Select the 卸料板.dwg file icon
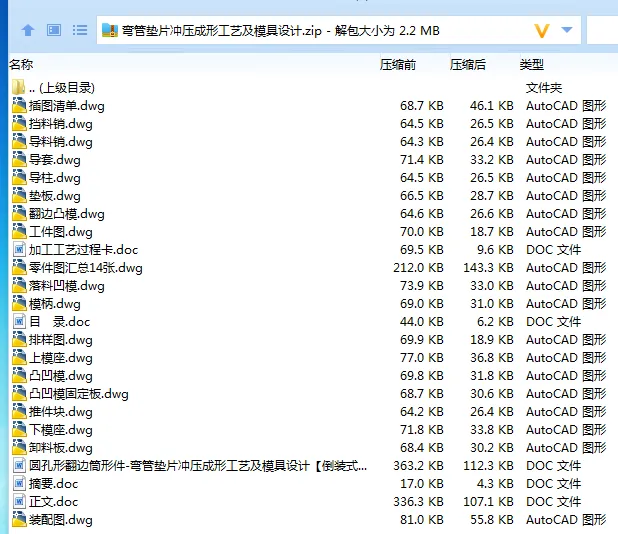The width and height of the screenshot is (618, 534). coord(19,448)
